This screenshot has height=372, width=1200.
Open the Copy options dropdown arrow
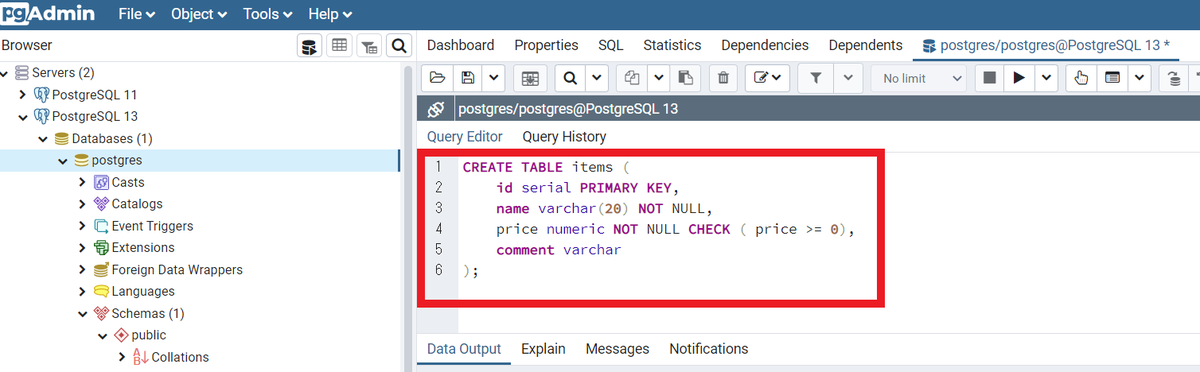coord(658,78)
